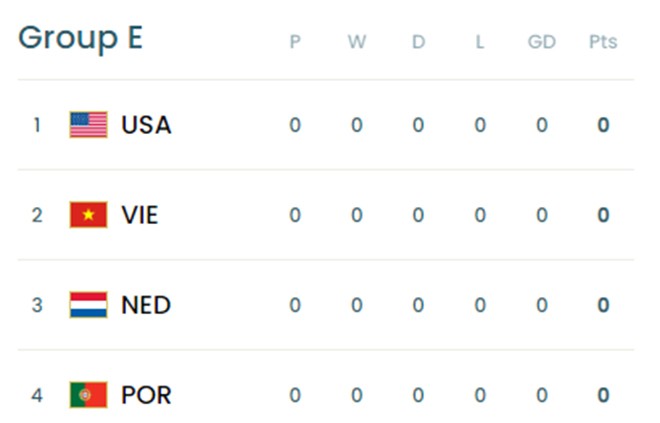
Task: Click the L column header
Action: (480, 42)
